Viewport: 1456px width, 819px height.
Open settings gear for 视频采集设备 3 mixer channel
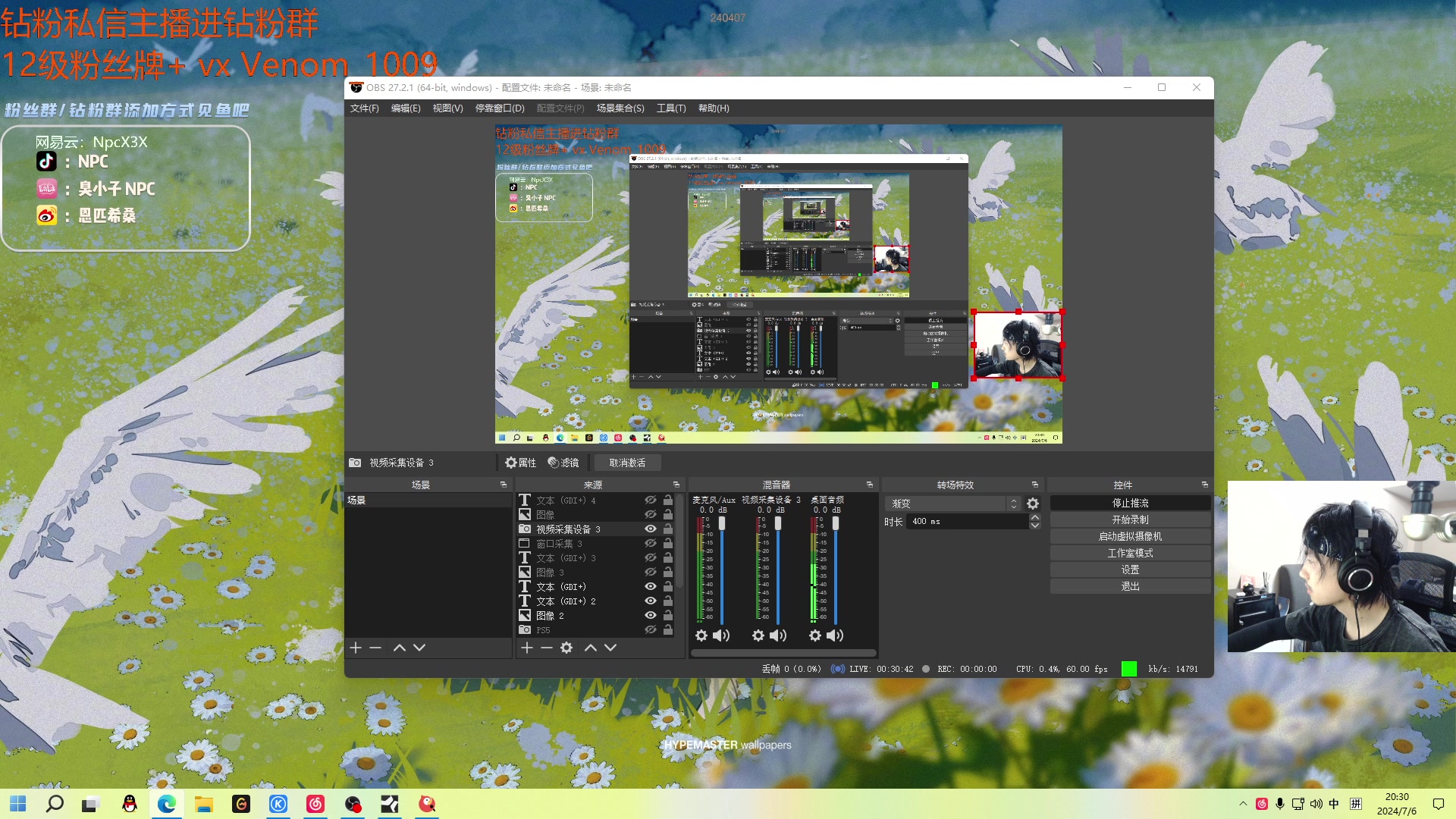pos(758,635)
